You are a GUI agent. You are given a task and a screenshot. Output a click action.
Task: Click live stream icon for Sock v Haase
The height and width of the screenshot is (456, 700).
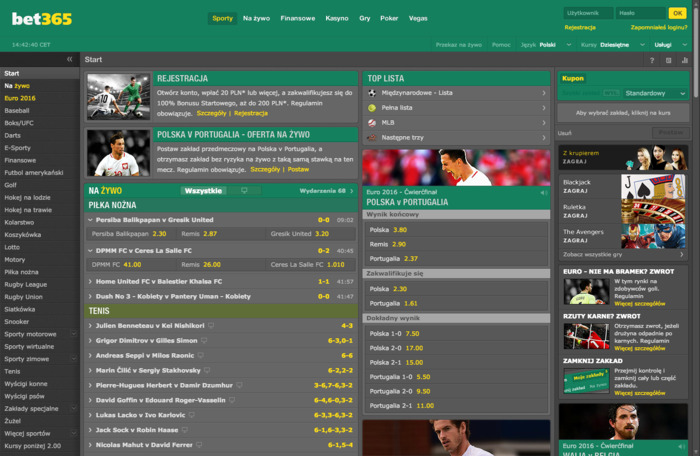click(x=184, y=430)
